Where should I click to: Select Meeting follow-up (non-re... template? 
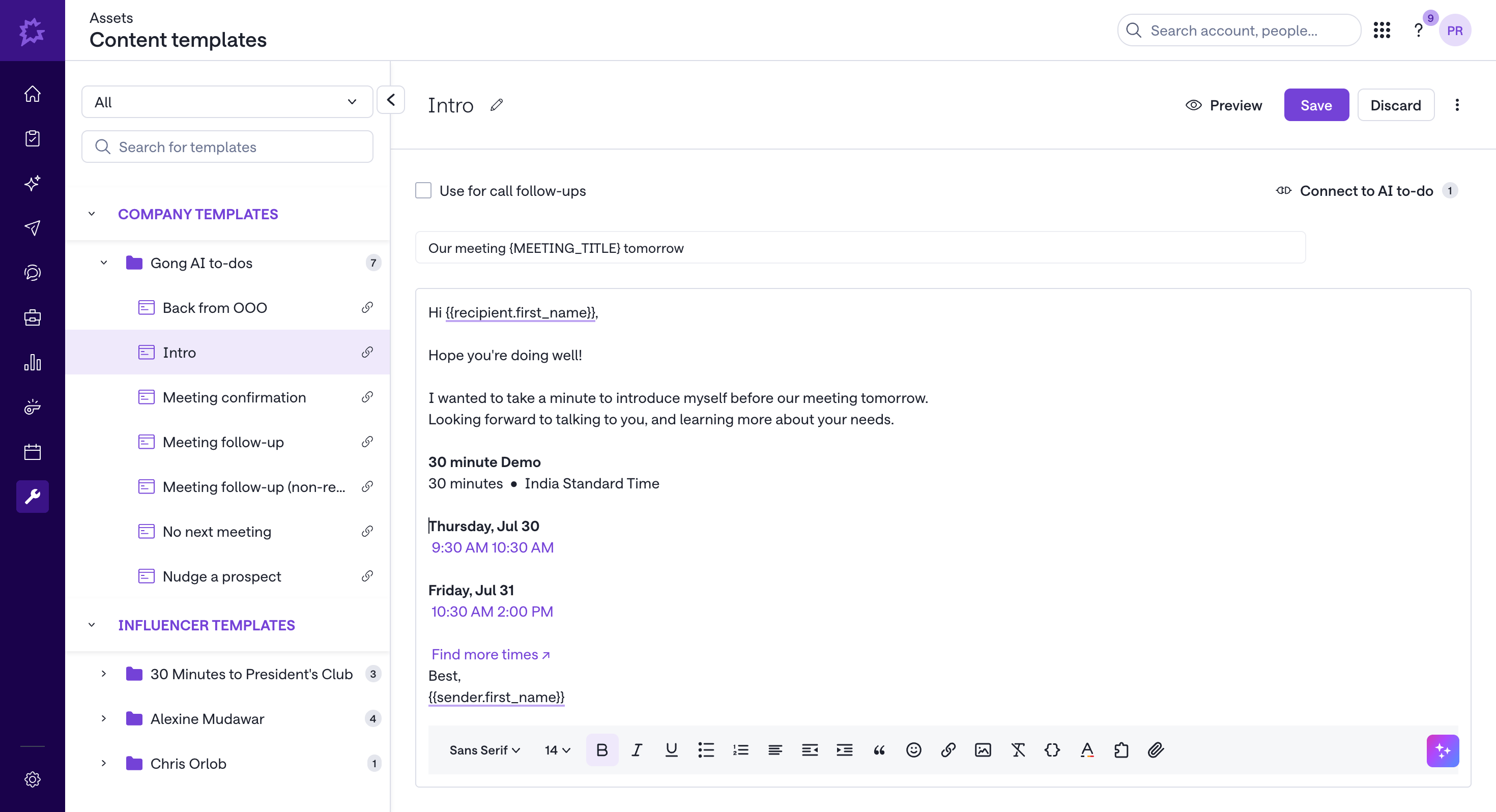click(x=227, y=486)
